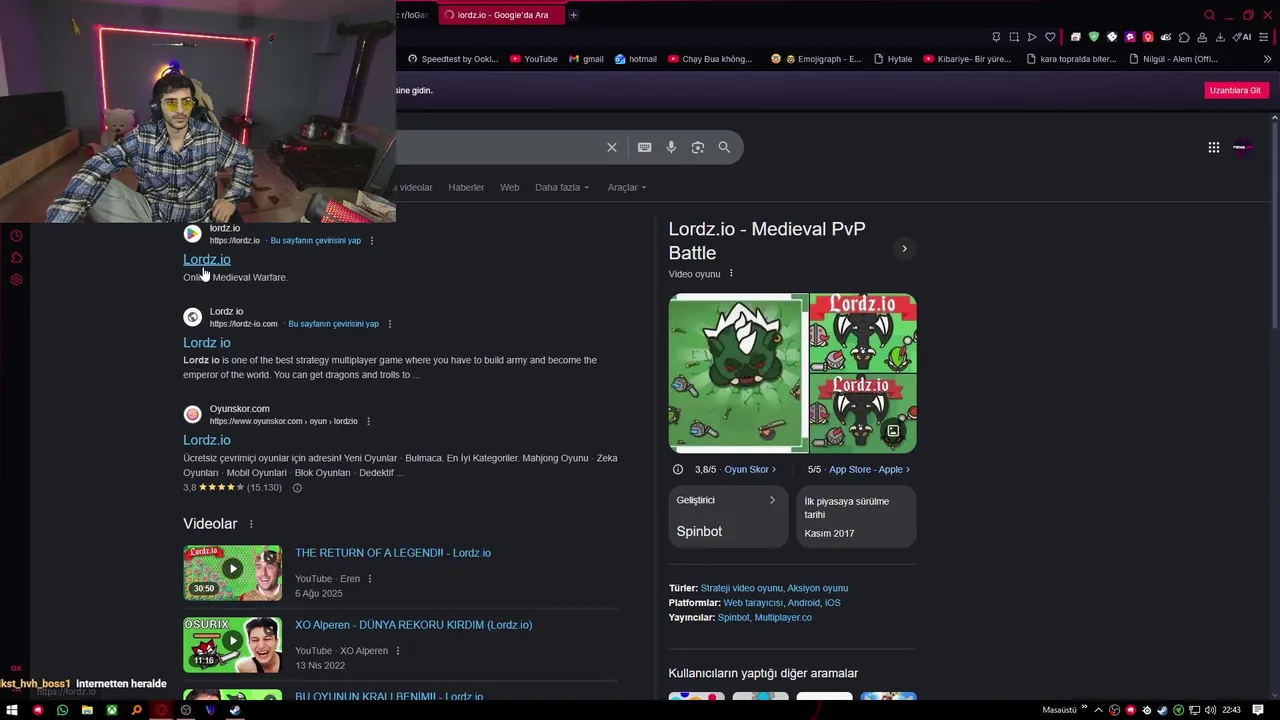This screenshot has width=1280, height=720.
Task: Open the Google account avatar
Action: pyautogui.click(x=1242, y=147)
